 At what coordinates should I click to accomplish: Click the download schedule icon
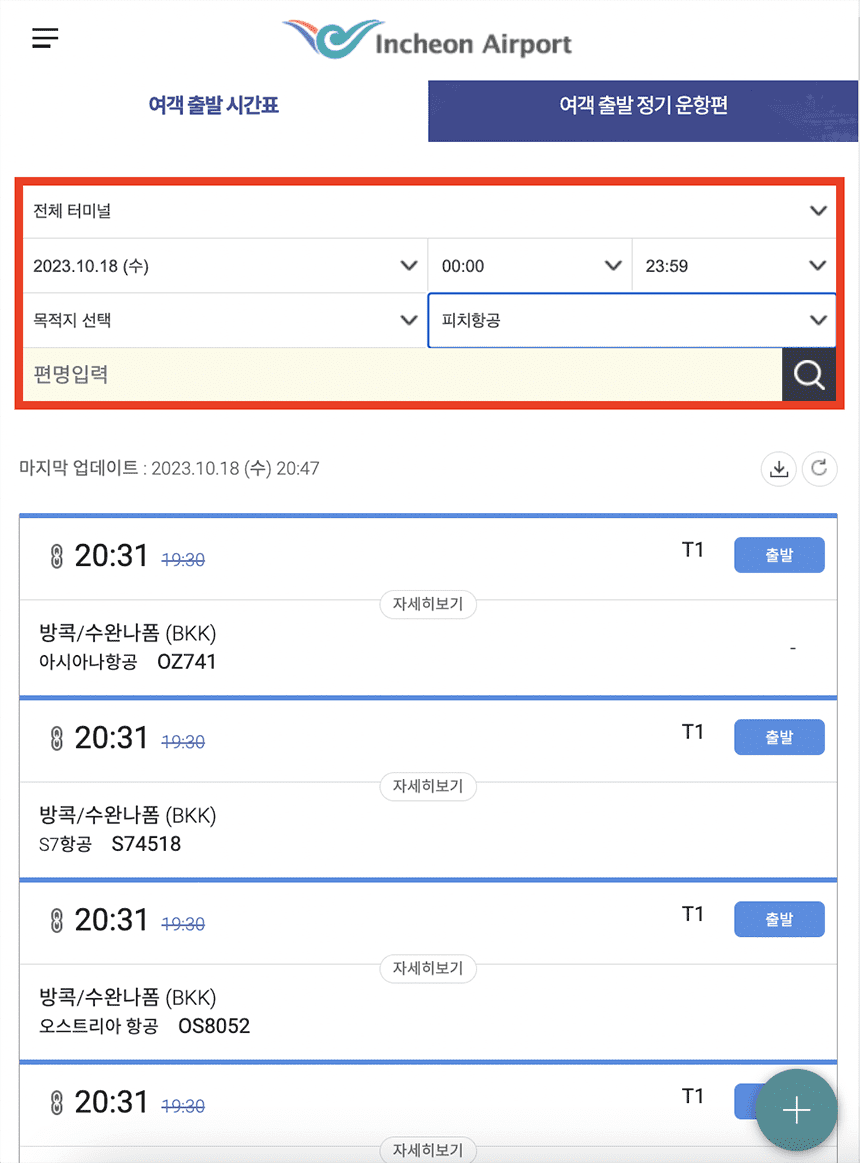pyautogui.click(x=779, y=468)
